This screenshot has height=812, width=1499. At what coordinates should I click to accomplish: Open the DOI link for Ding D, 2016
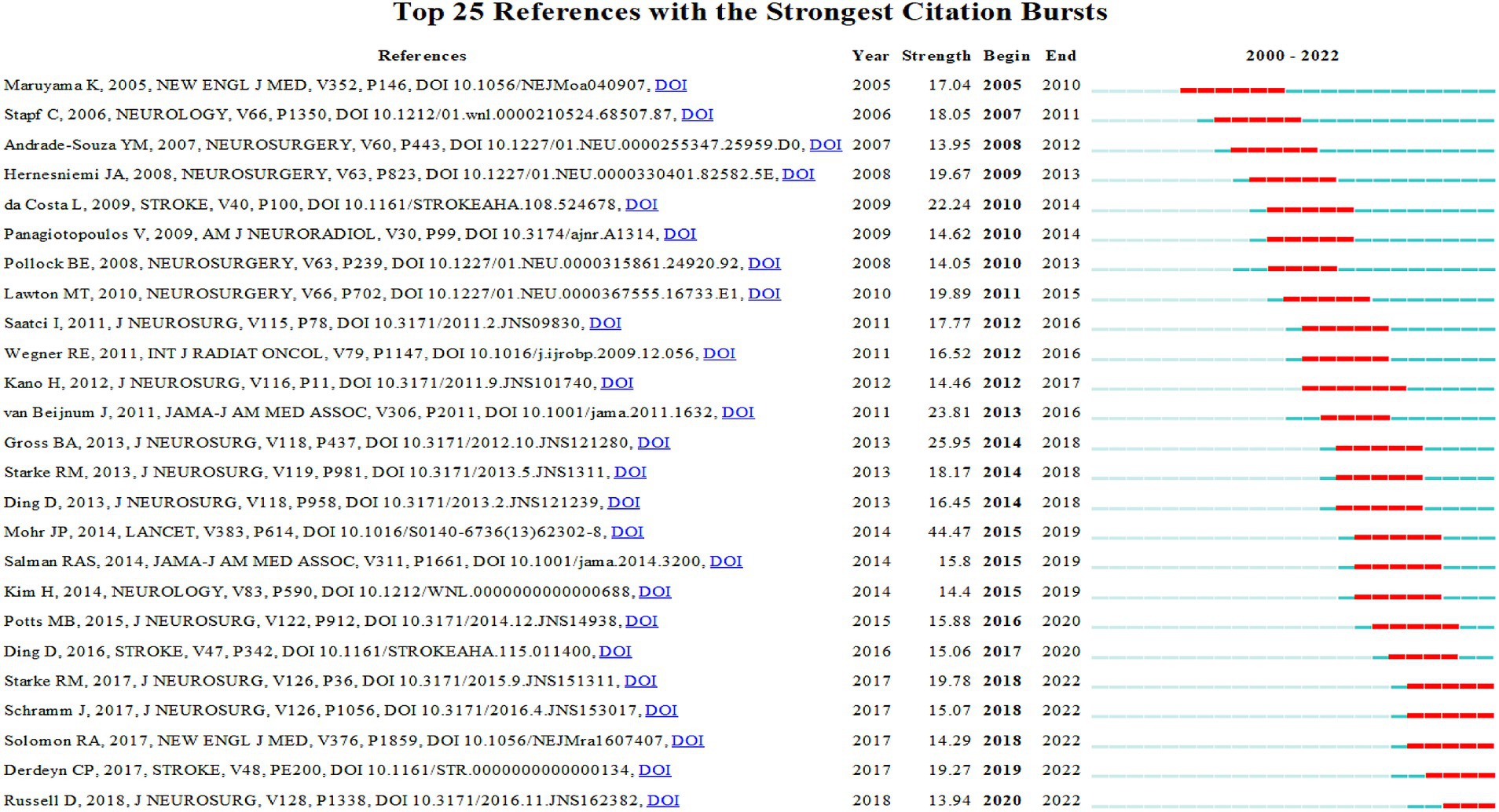coord(615,652)
